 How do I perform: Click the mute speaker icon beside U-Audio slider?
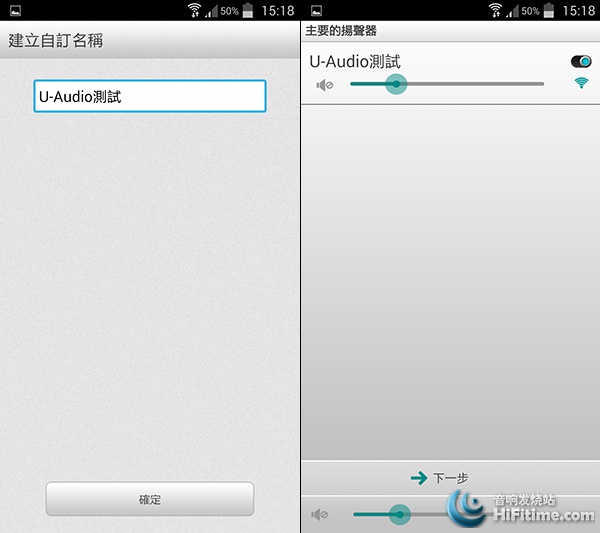point(324,85)
